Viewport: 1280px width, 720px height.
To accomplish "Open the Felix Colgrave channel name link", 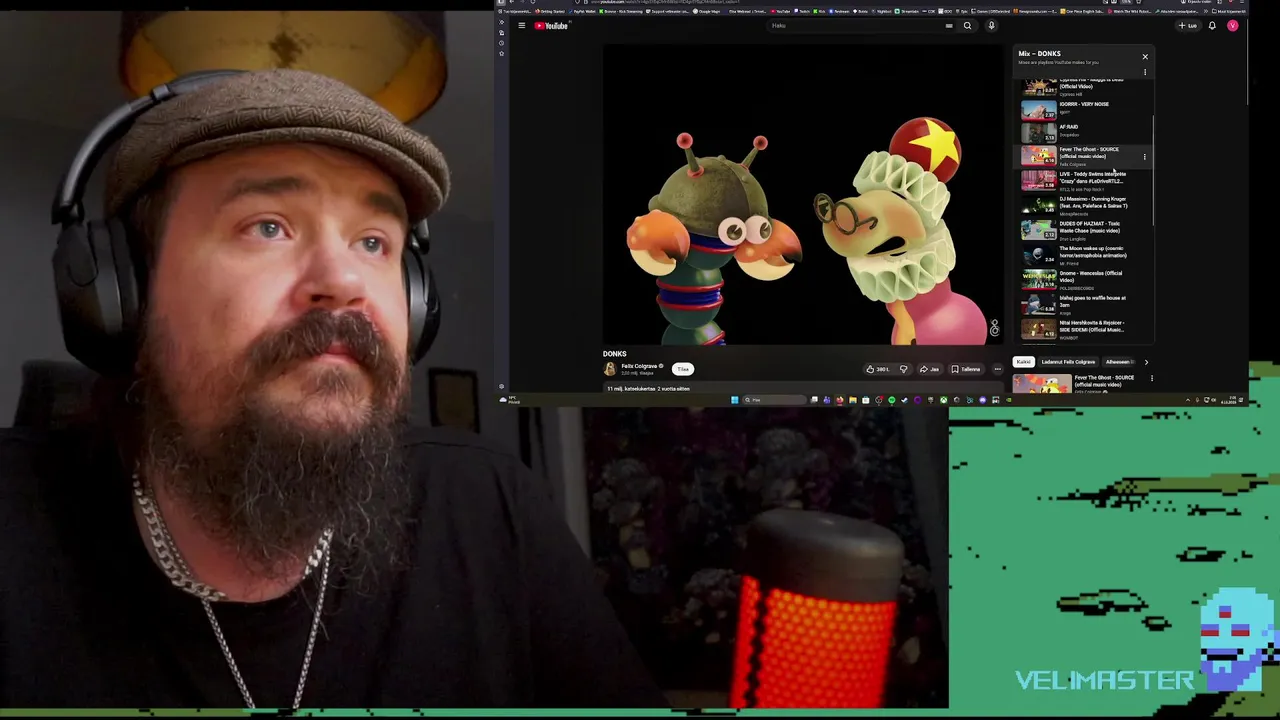I will point(639,366).
